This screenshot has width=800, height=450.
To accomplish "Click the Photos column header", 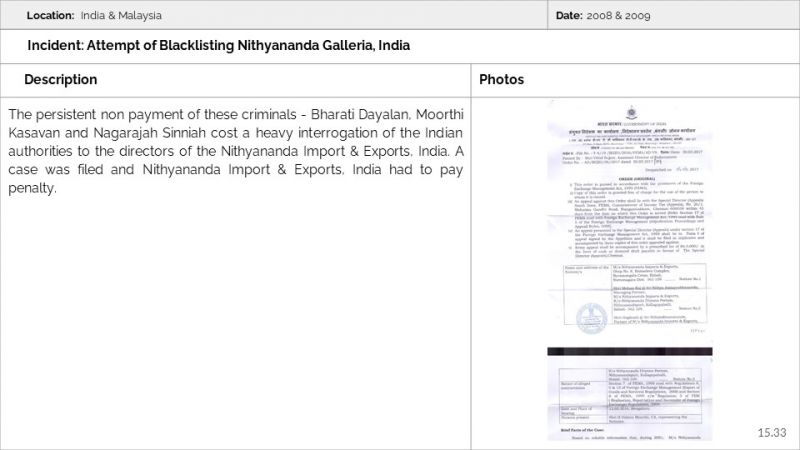I will [501, 79].
